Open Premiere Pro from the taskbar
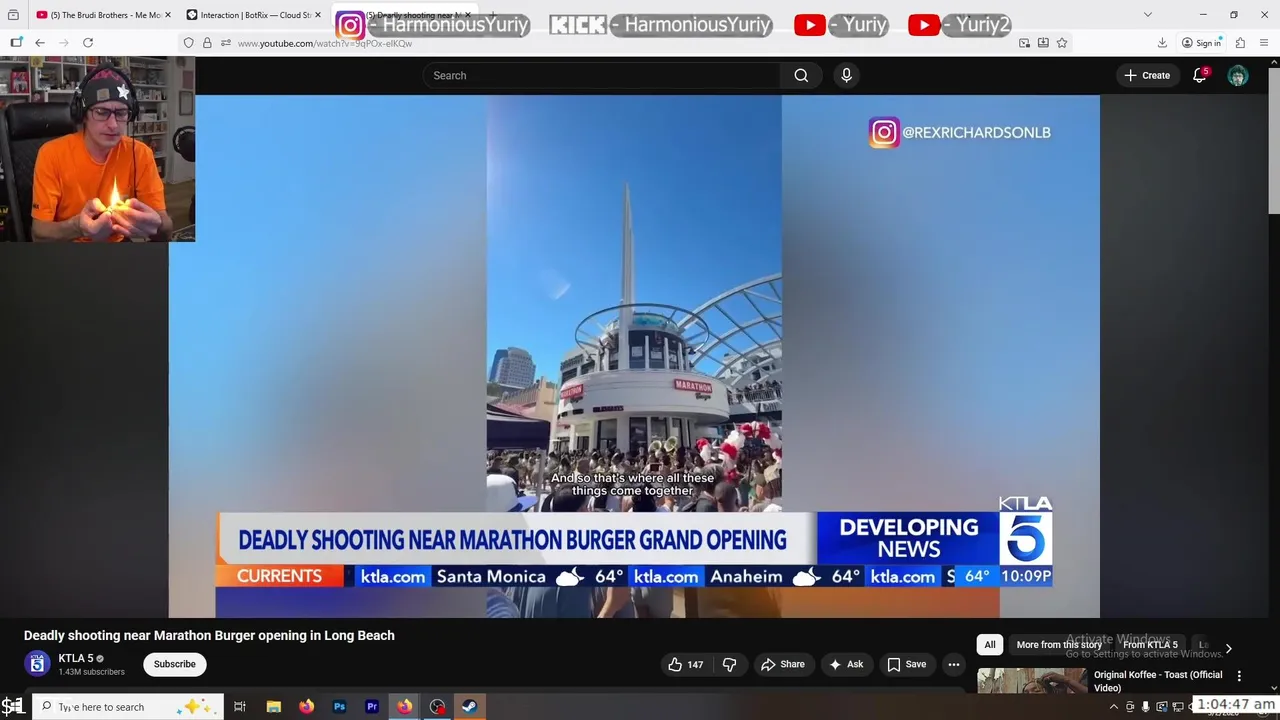 tap(372, 707)
